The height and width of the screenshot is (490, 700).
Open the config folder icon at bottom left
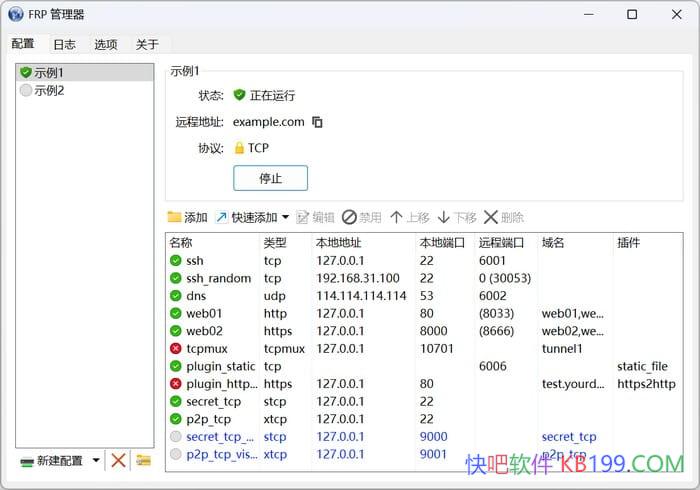click(144, 460)
